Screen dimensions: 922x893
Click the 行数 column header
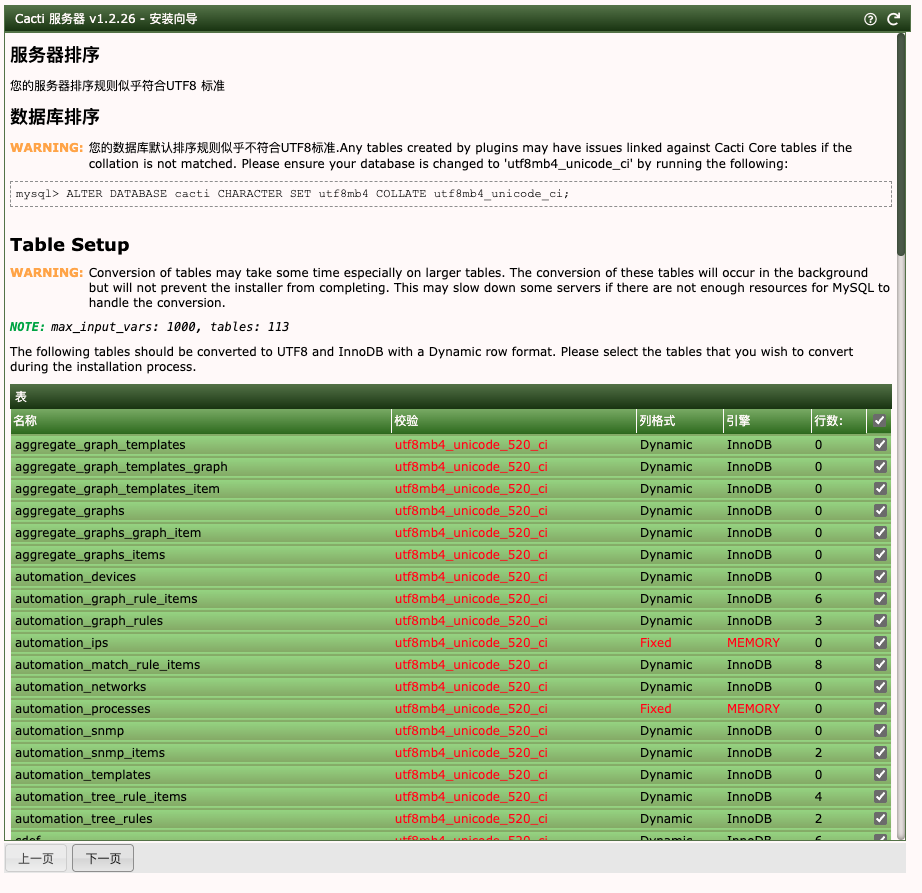point(838,421)
